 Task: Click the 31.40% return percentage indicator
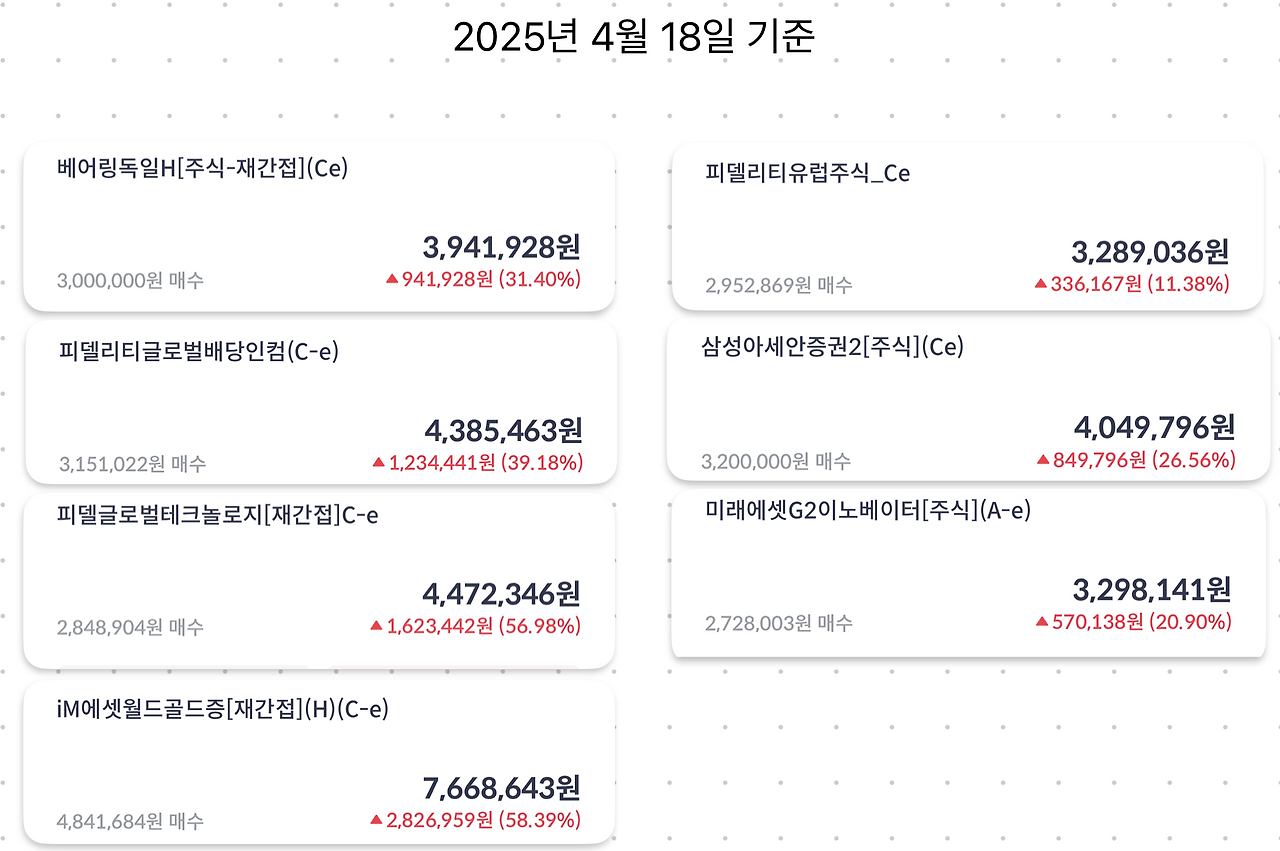542,281
